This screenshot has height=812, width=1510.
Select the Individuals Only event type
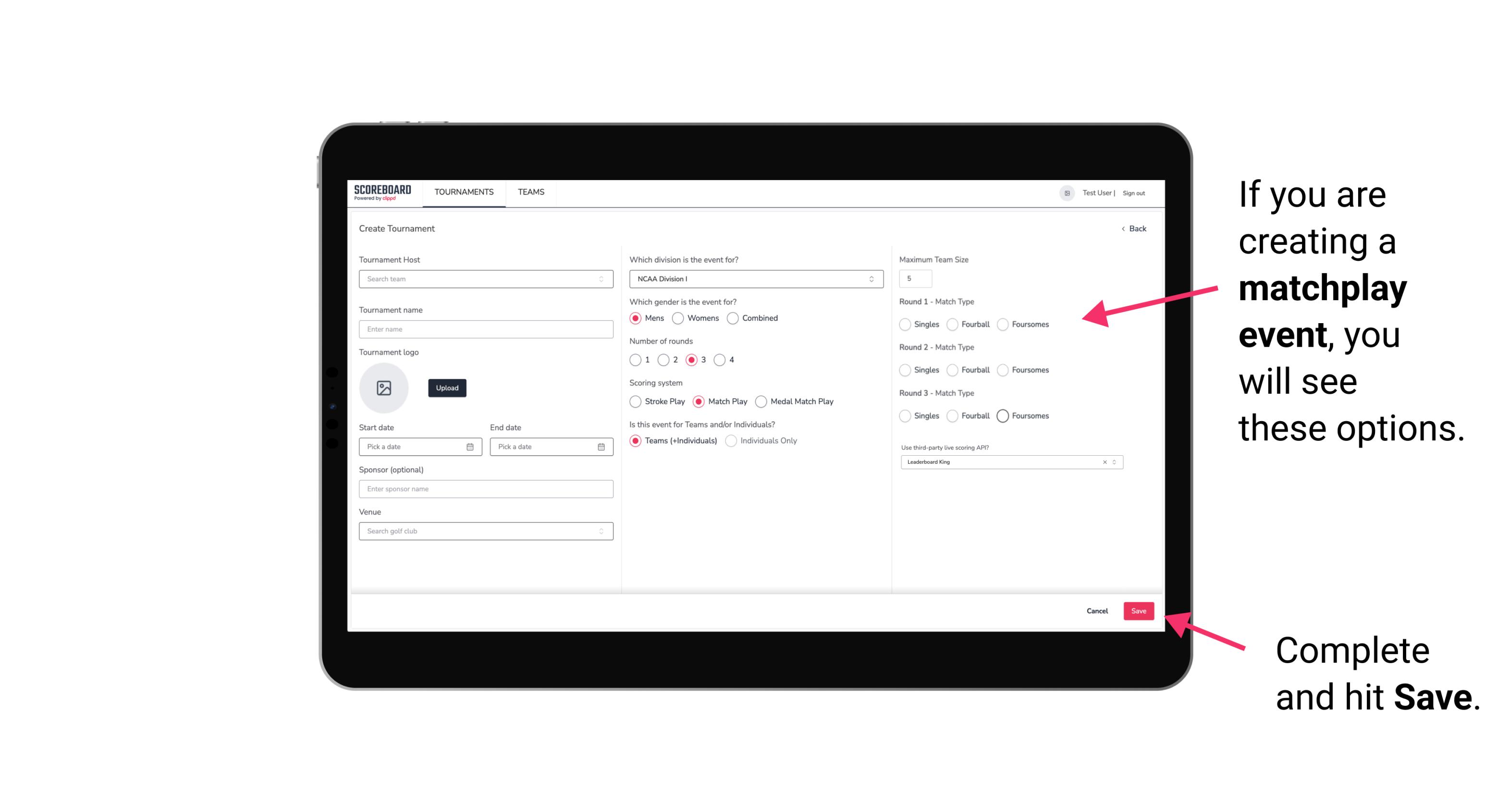730,441
